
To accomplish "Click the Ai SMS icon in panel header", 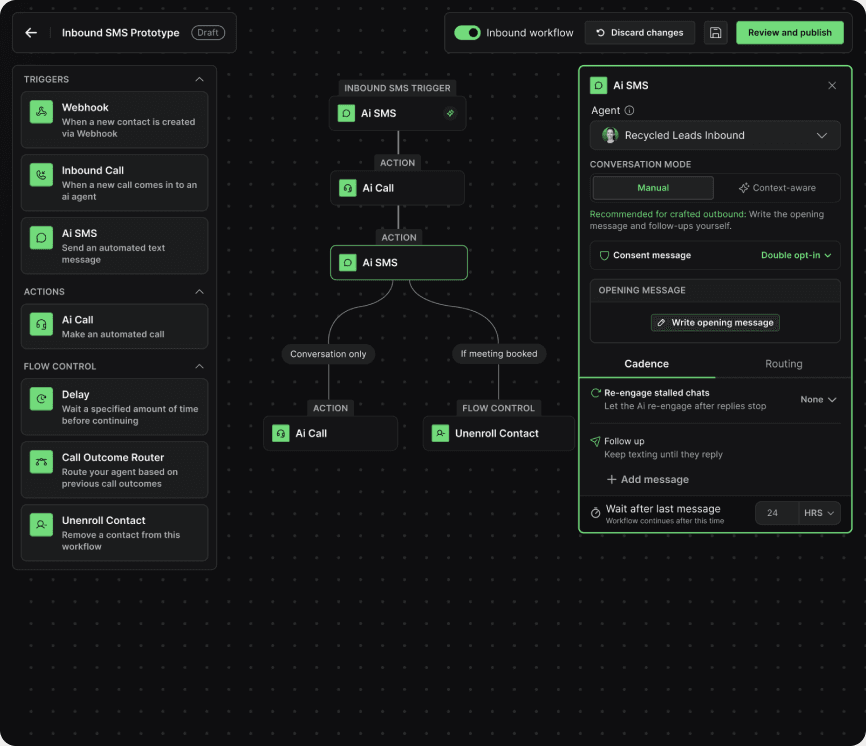I will click(x=598, y=86).
